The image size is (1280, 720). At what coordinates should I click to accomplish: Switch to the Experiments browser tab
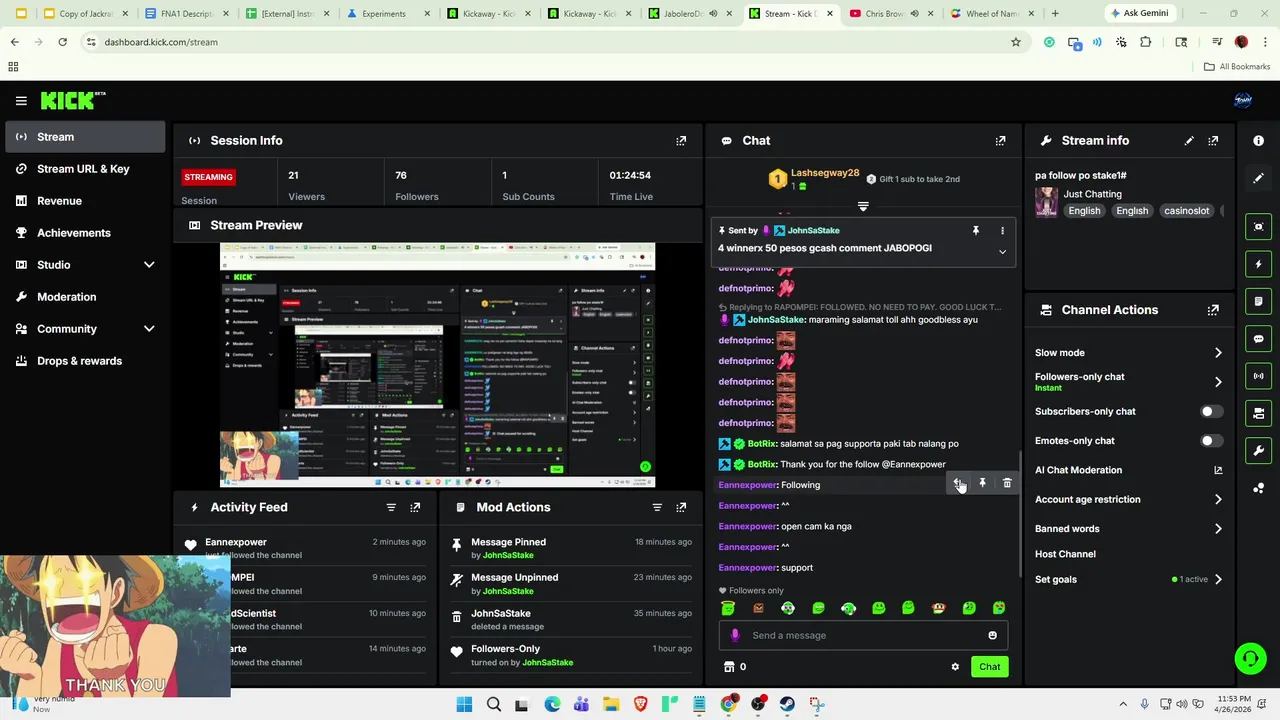384,14
